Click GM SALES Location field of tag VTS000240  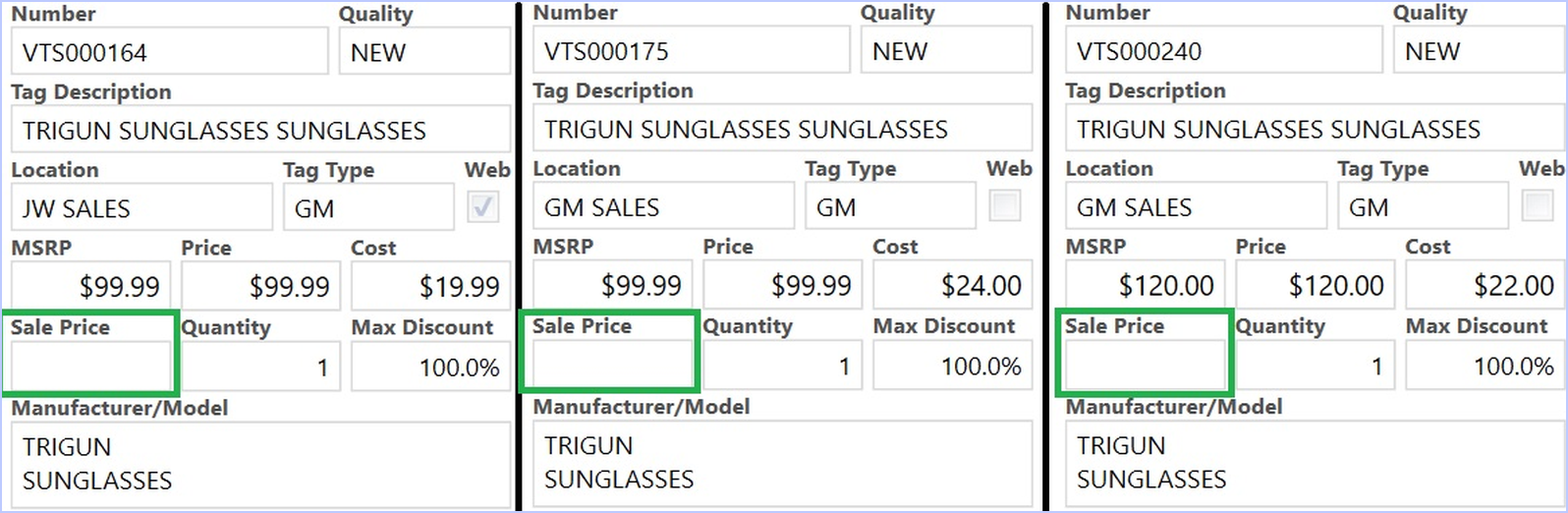(x=1197, y=206)
